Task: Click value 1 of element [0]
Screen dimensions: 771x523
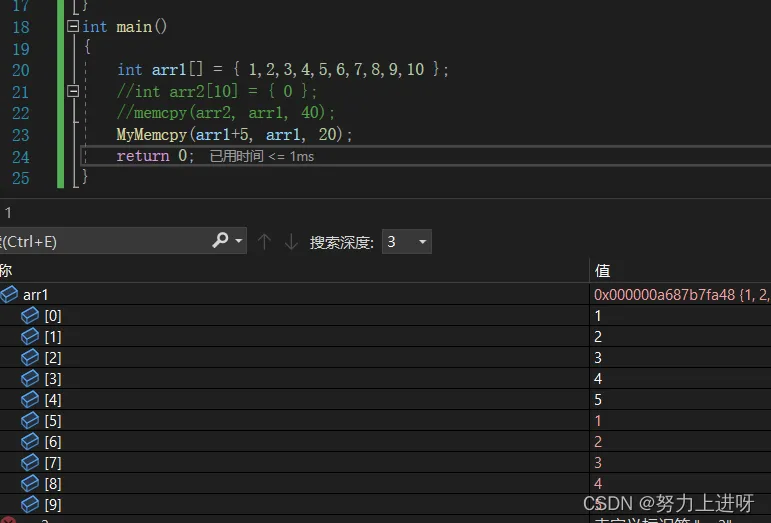Action: 598,316
